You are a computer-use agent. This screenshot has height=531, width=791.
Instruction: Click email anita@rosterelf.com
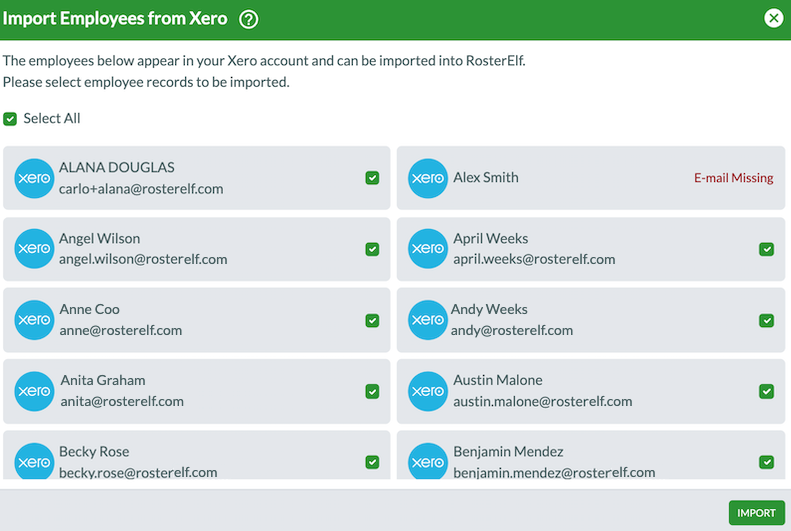122,401
